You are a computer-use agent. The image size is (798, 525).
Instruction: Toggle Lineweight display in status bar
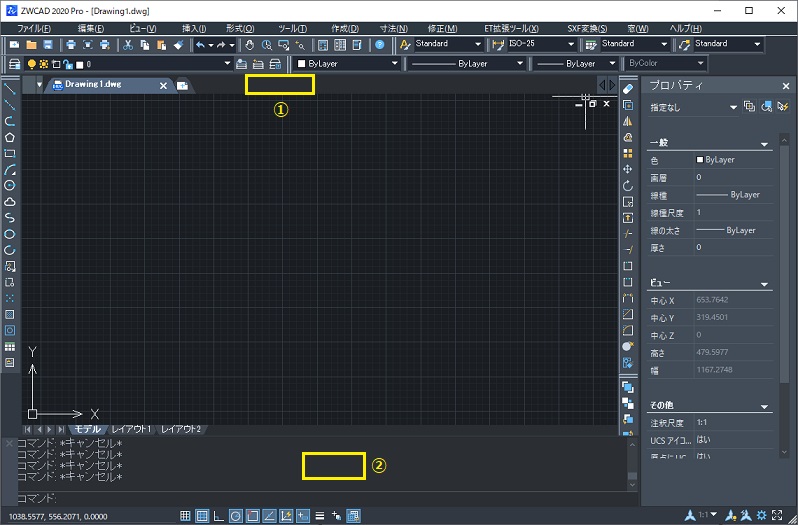[320, 516]
